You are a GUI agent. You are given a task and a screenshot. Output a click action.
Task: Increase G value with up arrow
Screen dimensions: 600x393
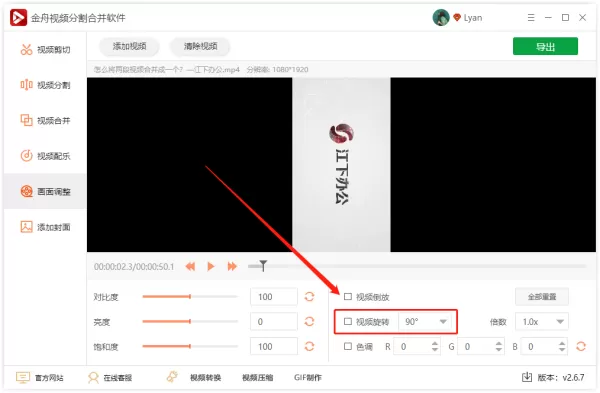click(499, 343)
